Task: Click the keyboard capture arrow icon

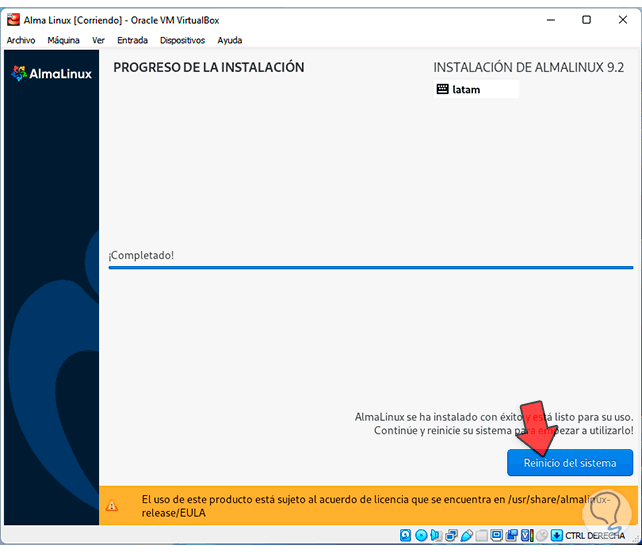Action: point(556,535)
